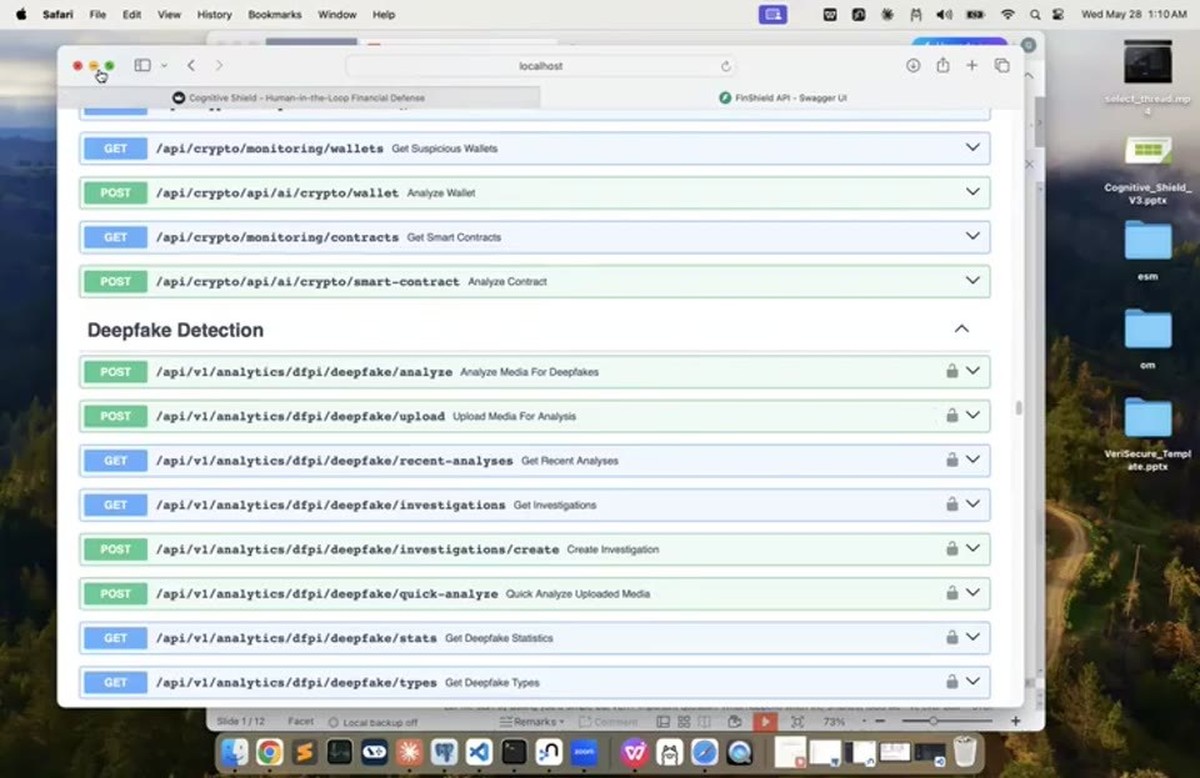The height and width of the screenshot is (778, 1200).
Task: Open Finder from the dock
Action: [234, 752]
